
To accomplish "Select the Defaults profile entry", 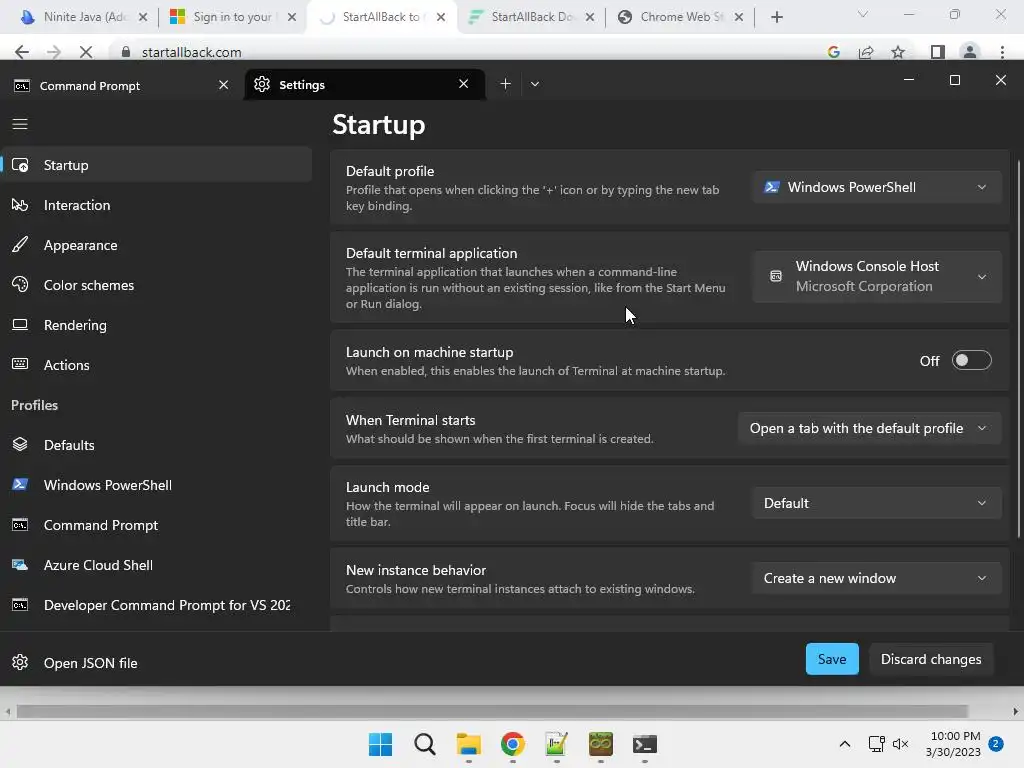I will [x=157, y=445].
